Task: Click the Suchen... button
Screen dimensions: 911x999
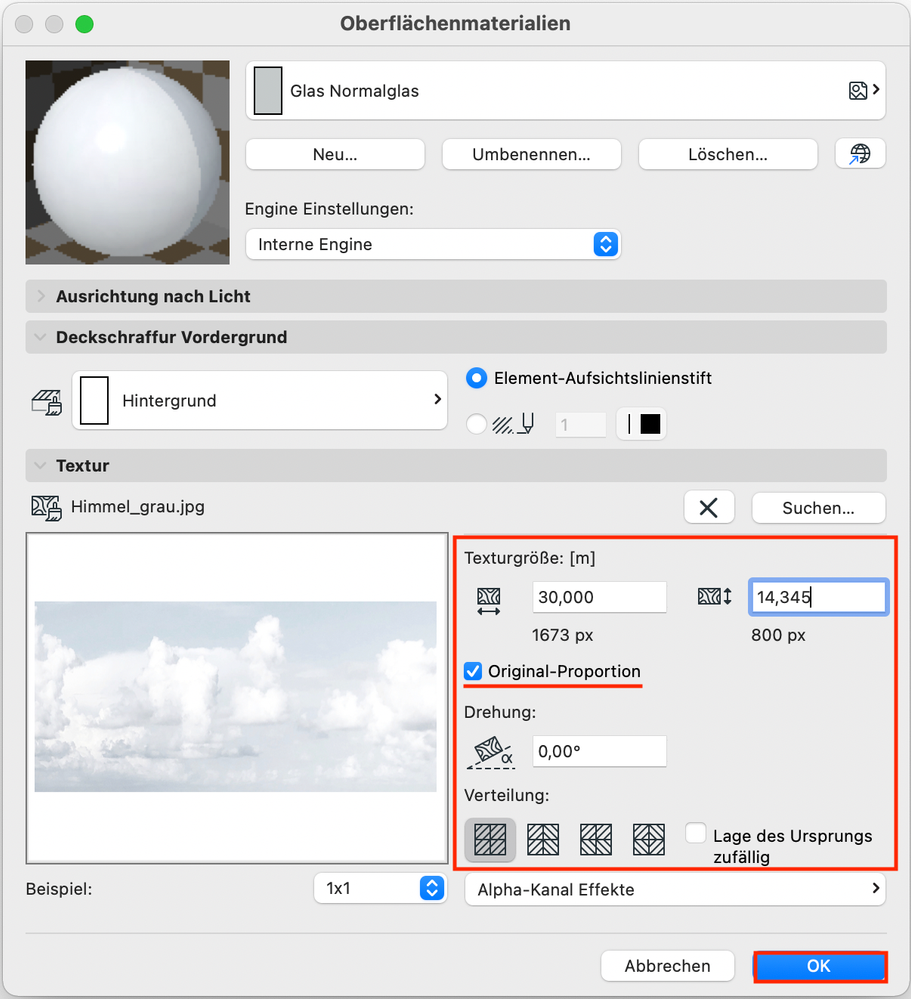Action: click(819, 508)
